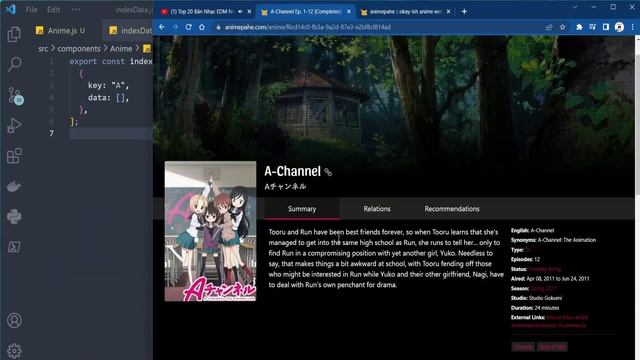
Task: Click the Aired Apr 08, 2011 date text
Action: (x=558, y=279)
